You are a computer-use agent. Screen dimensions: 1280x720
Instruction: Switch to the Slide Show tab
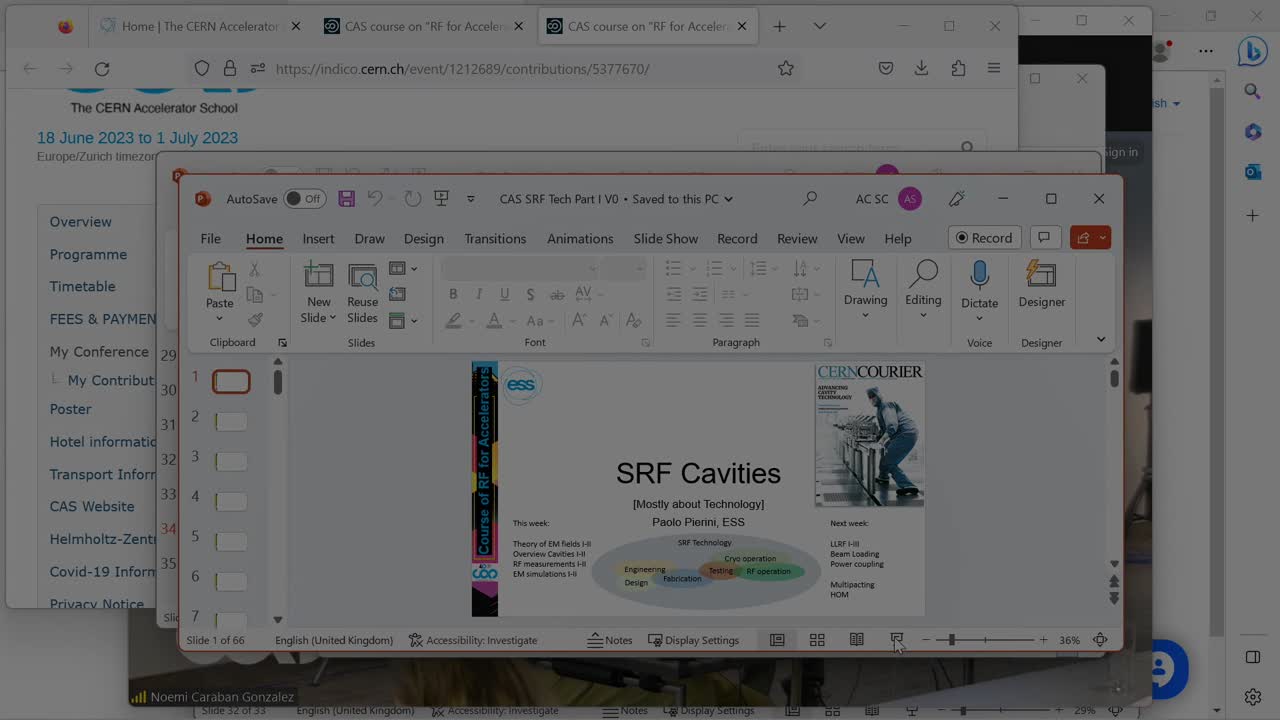click(665, 239)
